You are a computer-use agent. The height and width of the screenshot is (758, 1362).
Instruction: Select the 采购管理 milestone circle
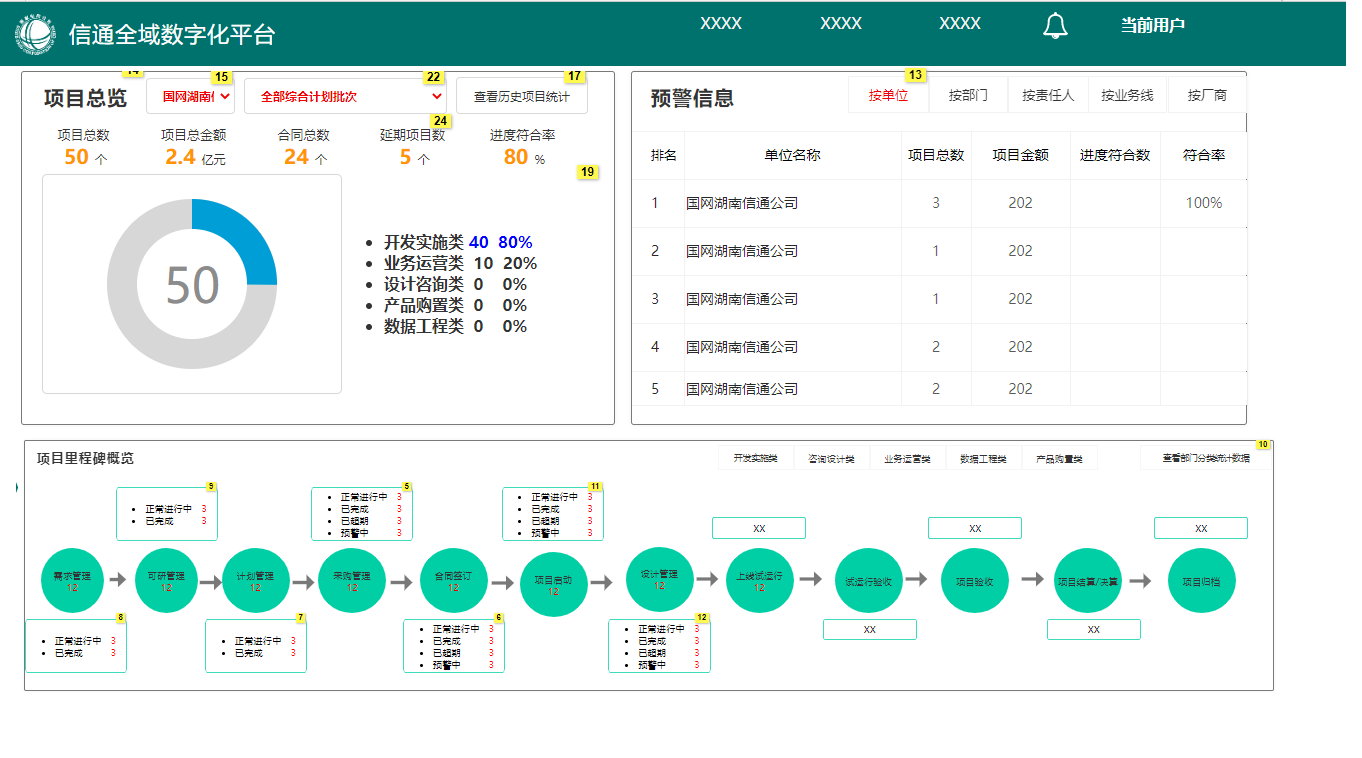click(x=352, y=581)
